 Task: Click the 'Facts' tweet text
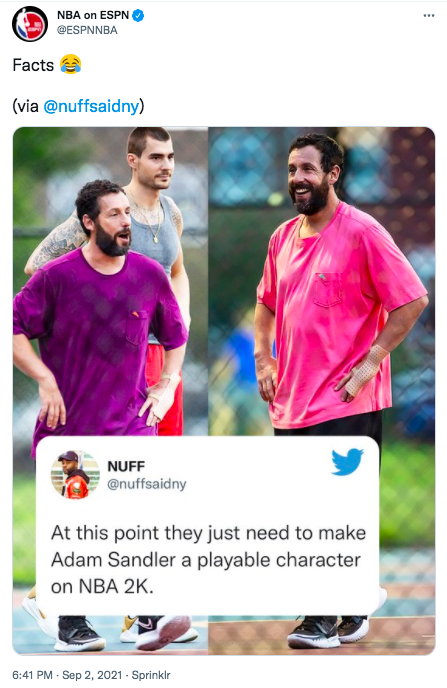click(x=33, y=65)
